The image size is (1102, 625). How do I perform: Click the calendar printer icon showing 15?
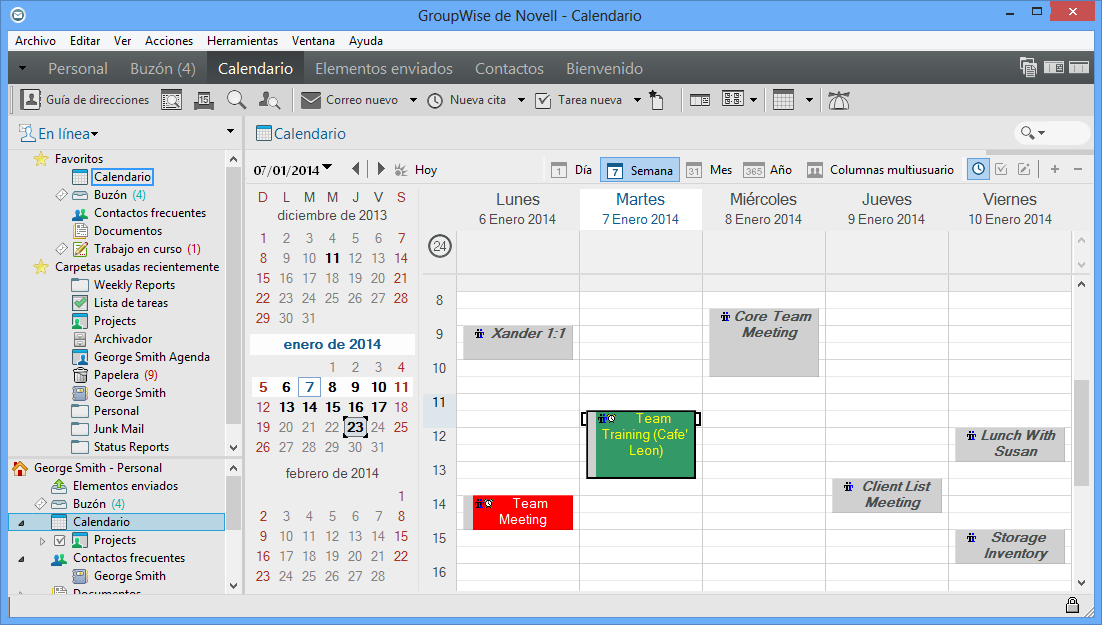(204, 101)
